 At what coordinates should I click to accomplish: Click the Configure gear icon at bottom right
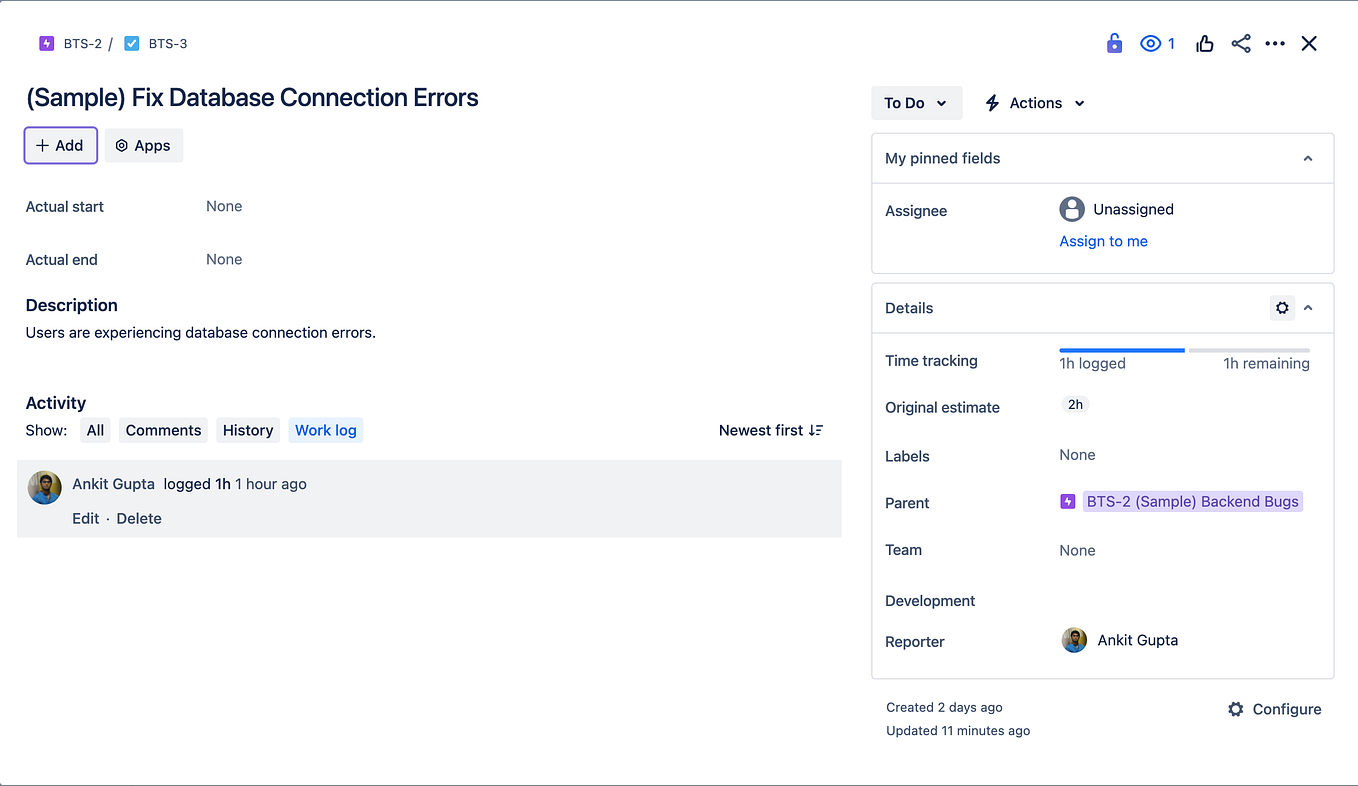(x=1236, y=709)
